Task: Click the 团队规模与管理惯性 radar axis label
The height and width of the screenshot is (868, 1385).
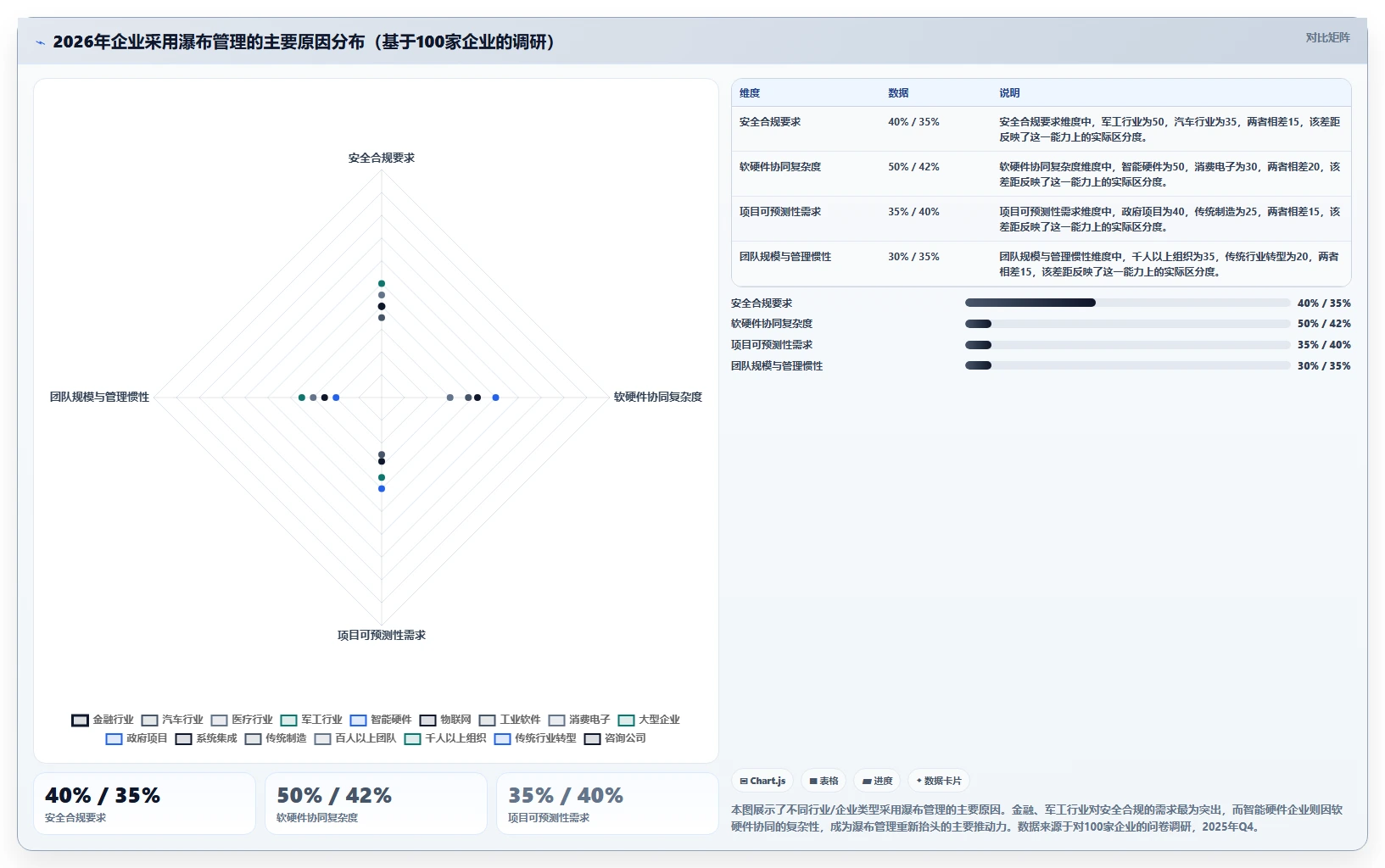Action: (99, 397)
